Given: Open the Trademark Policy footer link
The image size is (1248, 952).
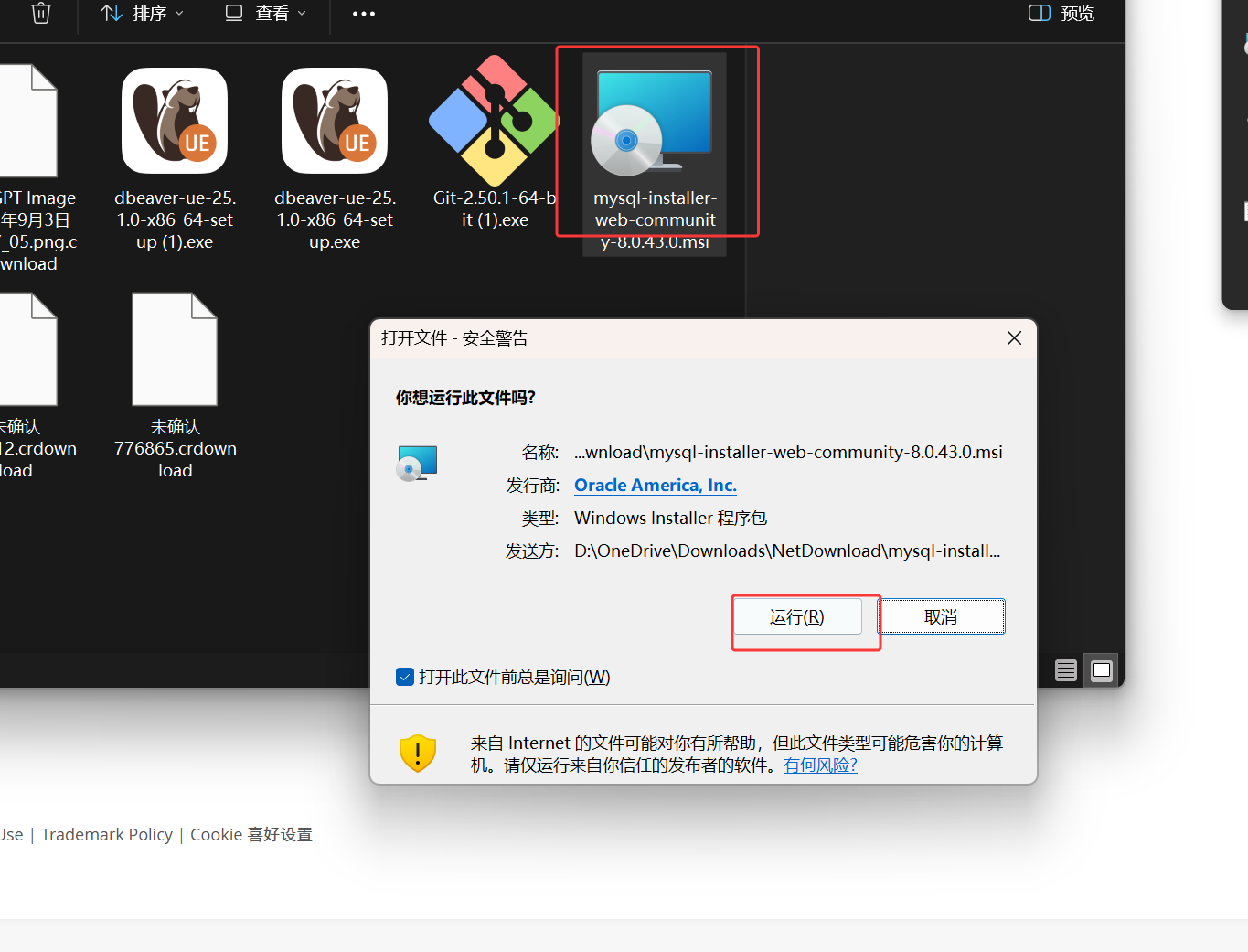Looking at the screenshot, I should click(107, 835).
